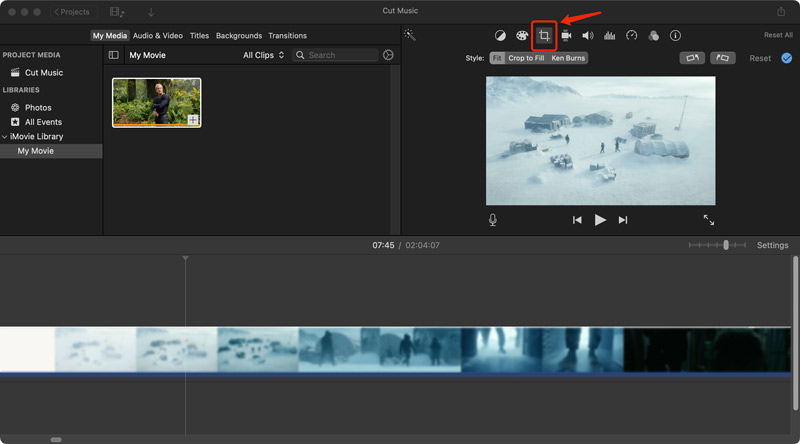The image size is (800, 444).
Task: Click the vertical timeline scrollbar
Action: coord(795,333)
